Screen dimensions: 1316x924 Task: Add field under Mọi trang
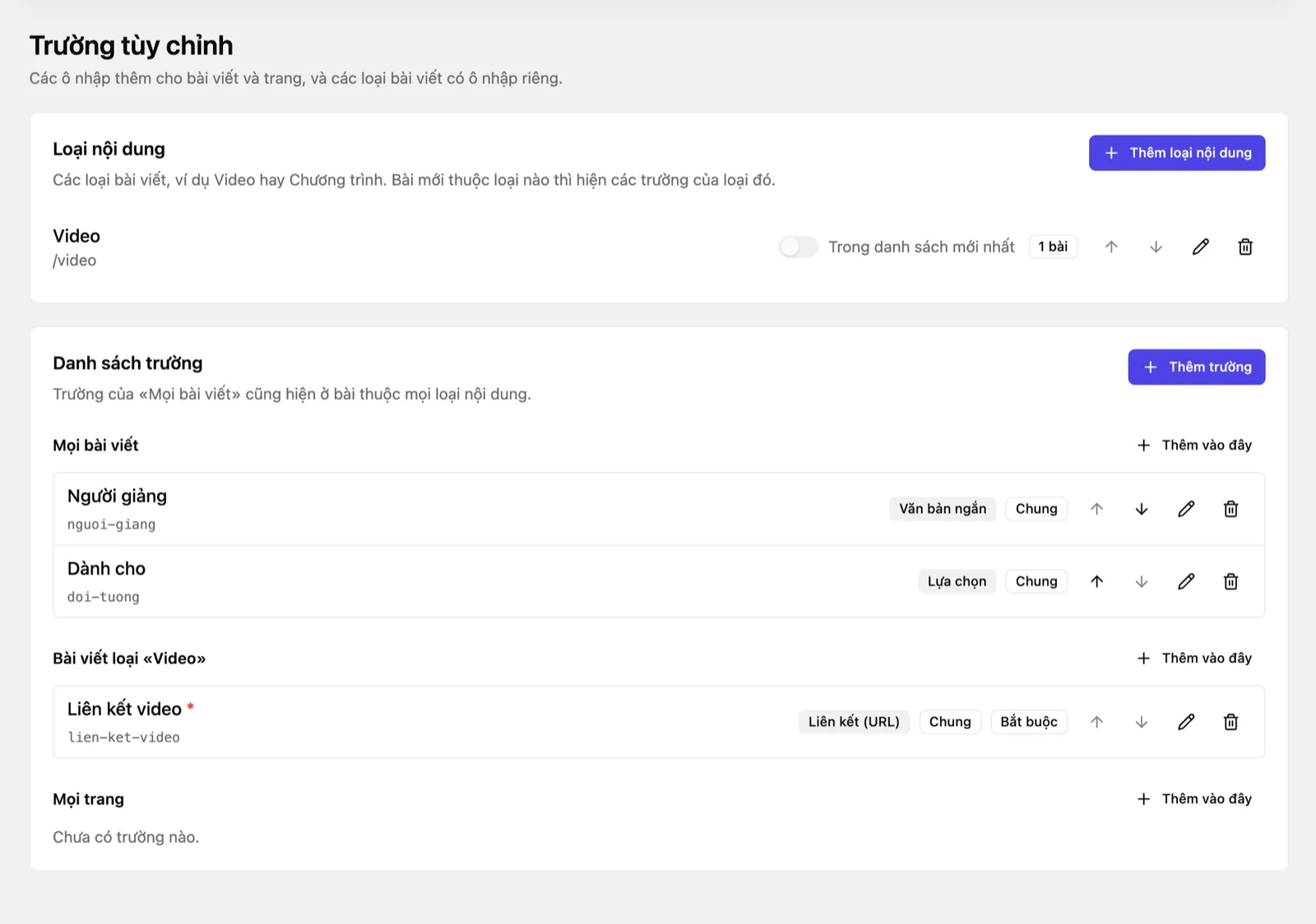(1194, 799)
